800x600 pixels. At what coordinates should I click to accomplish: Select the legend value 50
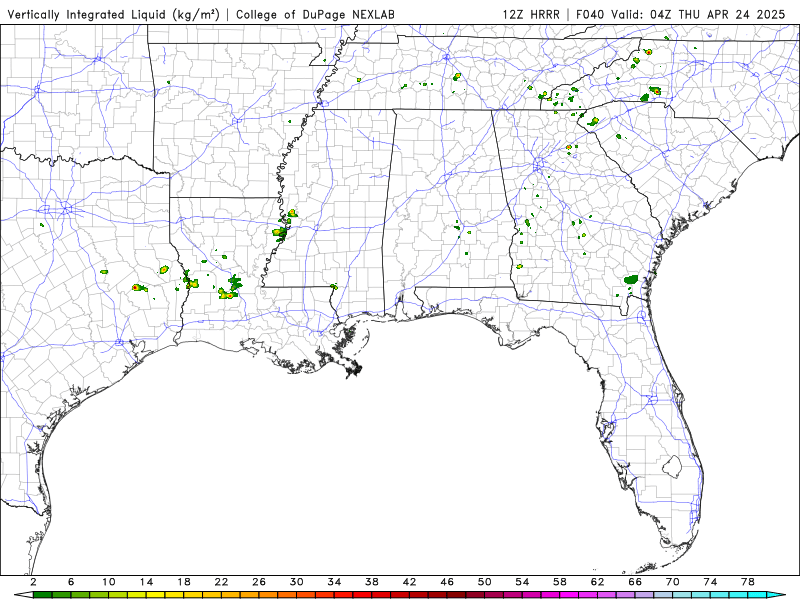pos(485,582)
